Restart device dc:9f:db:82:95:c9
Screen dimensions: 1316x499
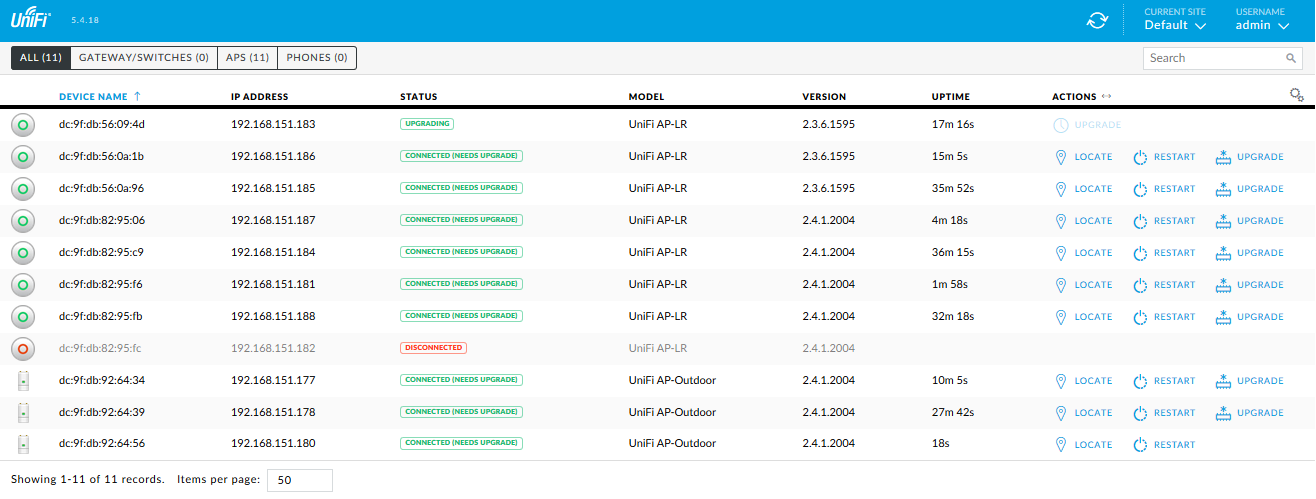1164,253
